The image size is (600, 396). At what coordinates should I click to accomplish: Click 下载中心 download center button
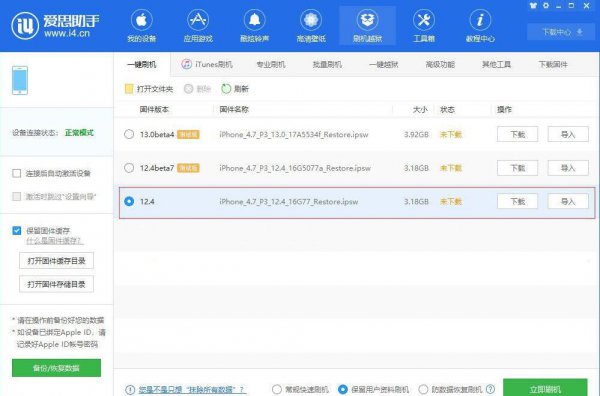click(x=561, y=32)
